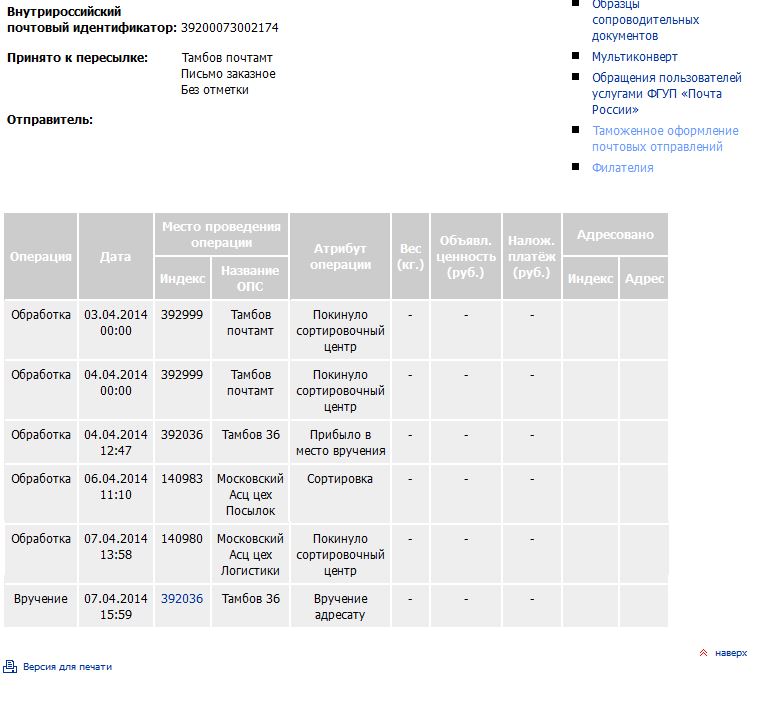Open the Версия для печати link
This screenshot has height=727, width=779.
tap(68, 667)
